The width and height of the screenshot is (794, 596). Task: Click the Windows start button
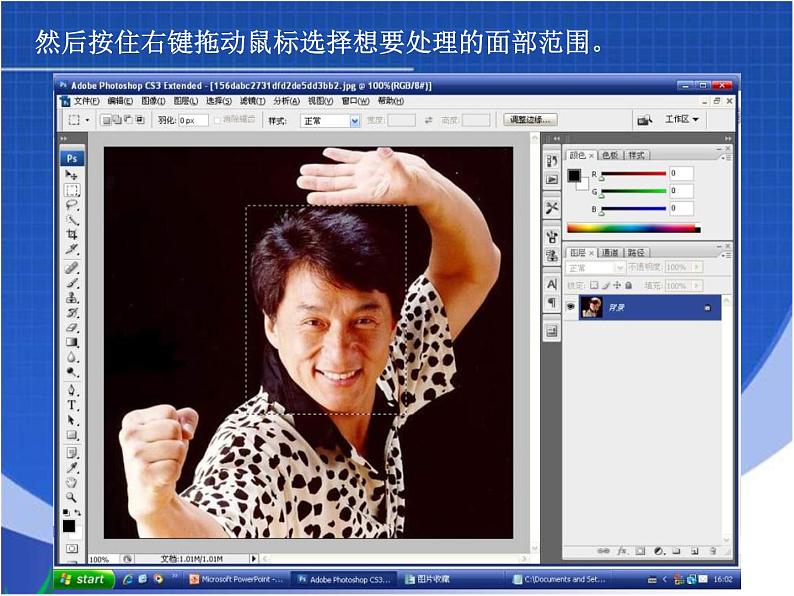click(x=83, y=579)
